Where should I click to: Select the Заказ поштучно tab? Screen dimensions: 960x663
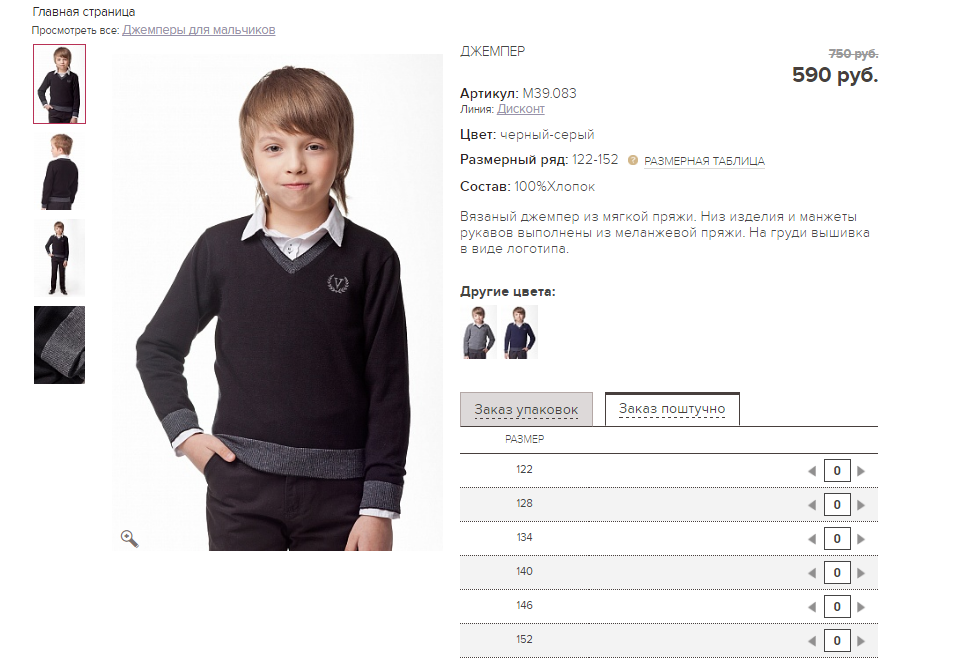(672, 408)
